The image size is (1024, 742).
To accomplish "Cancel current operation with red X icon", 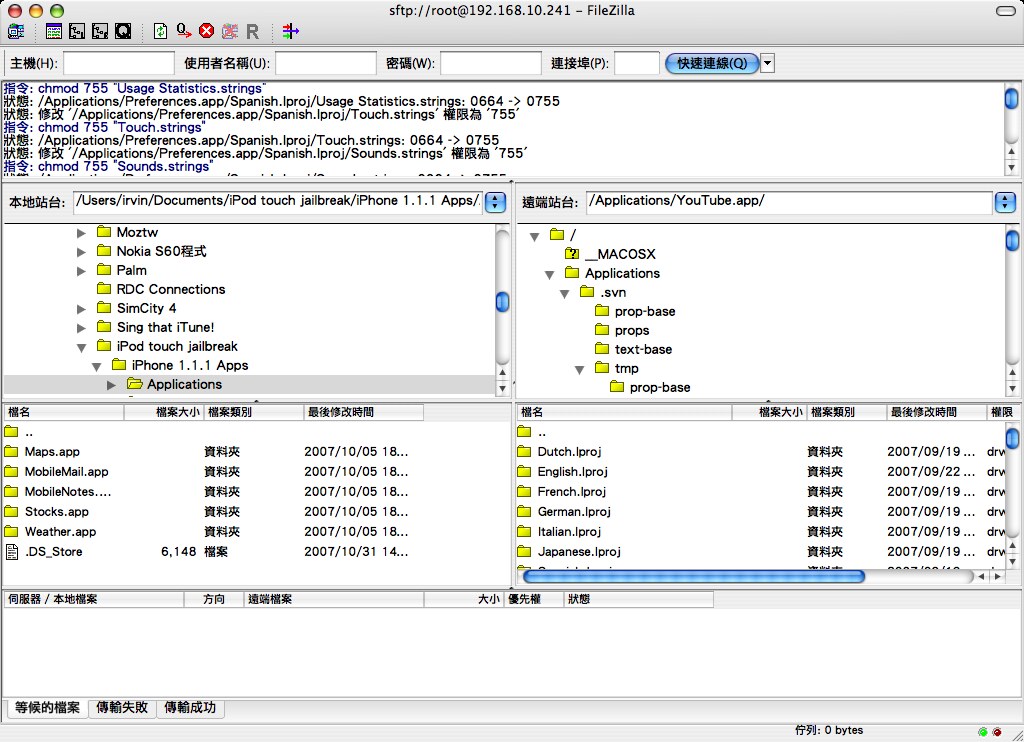I will (x=206, y=31).
